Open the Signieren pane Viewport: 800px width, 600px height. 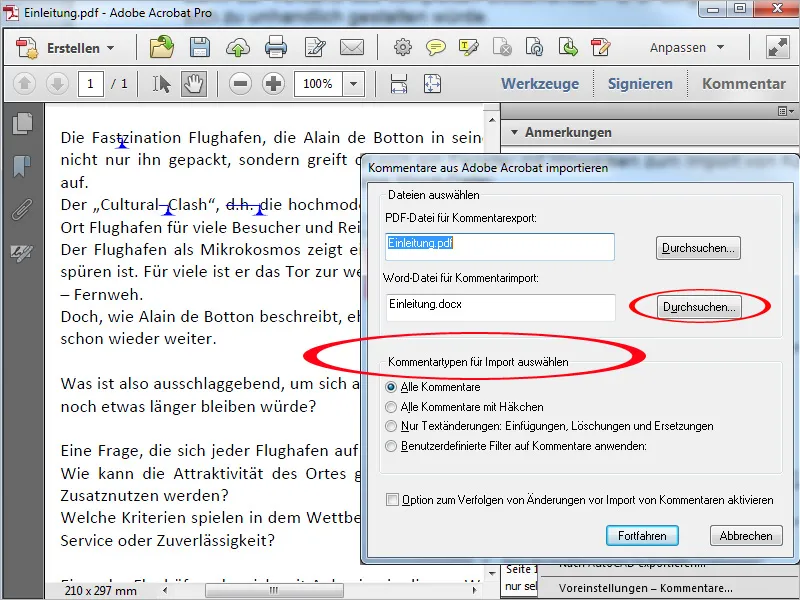(x=640, y=84)
